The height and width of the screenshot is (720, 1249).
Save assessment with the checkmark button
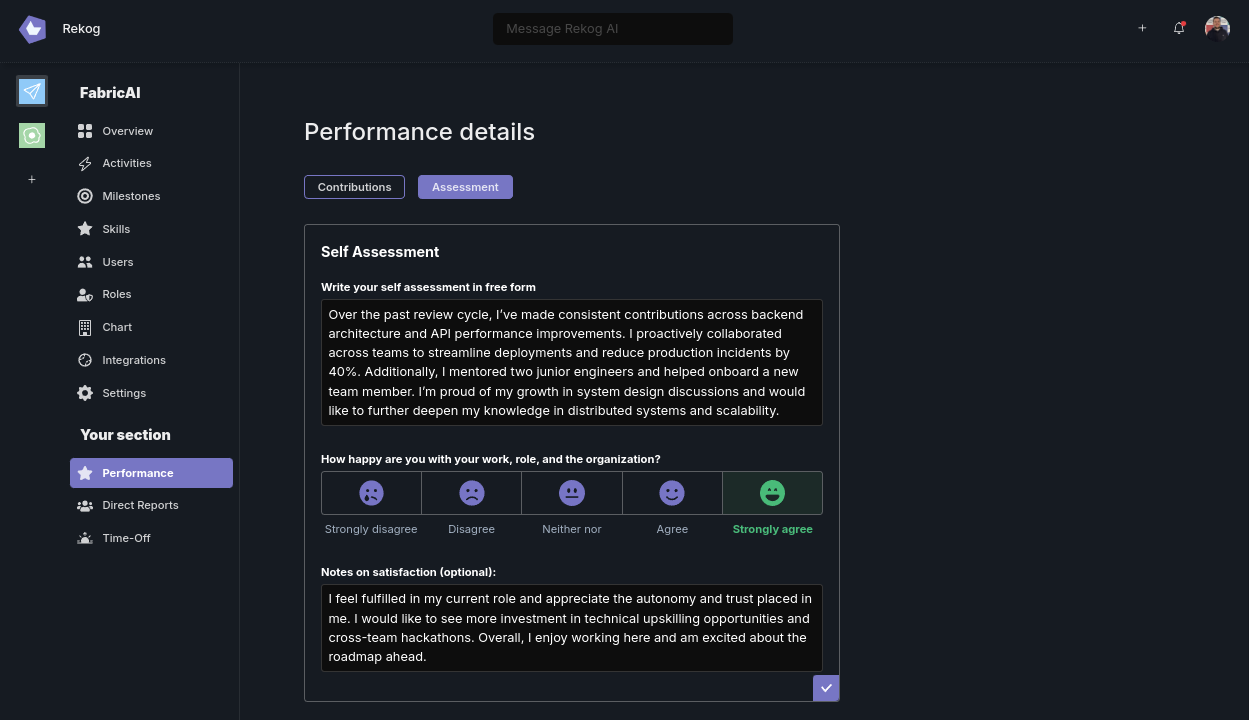(x=826, y=688)
